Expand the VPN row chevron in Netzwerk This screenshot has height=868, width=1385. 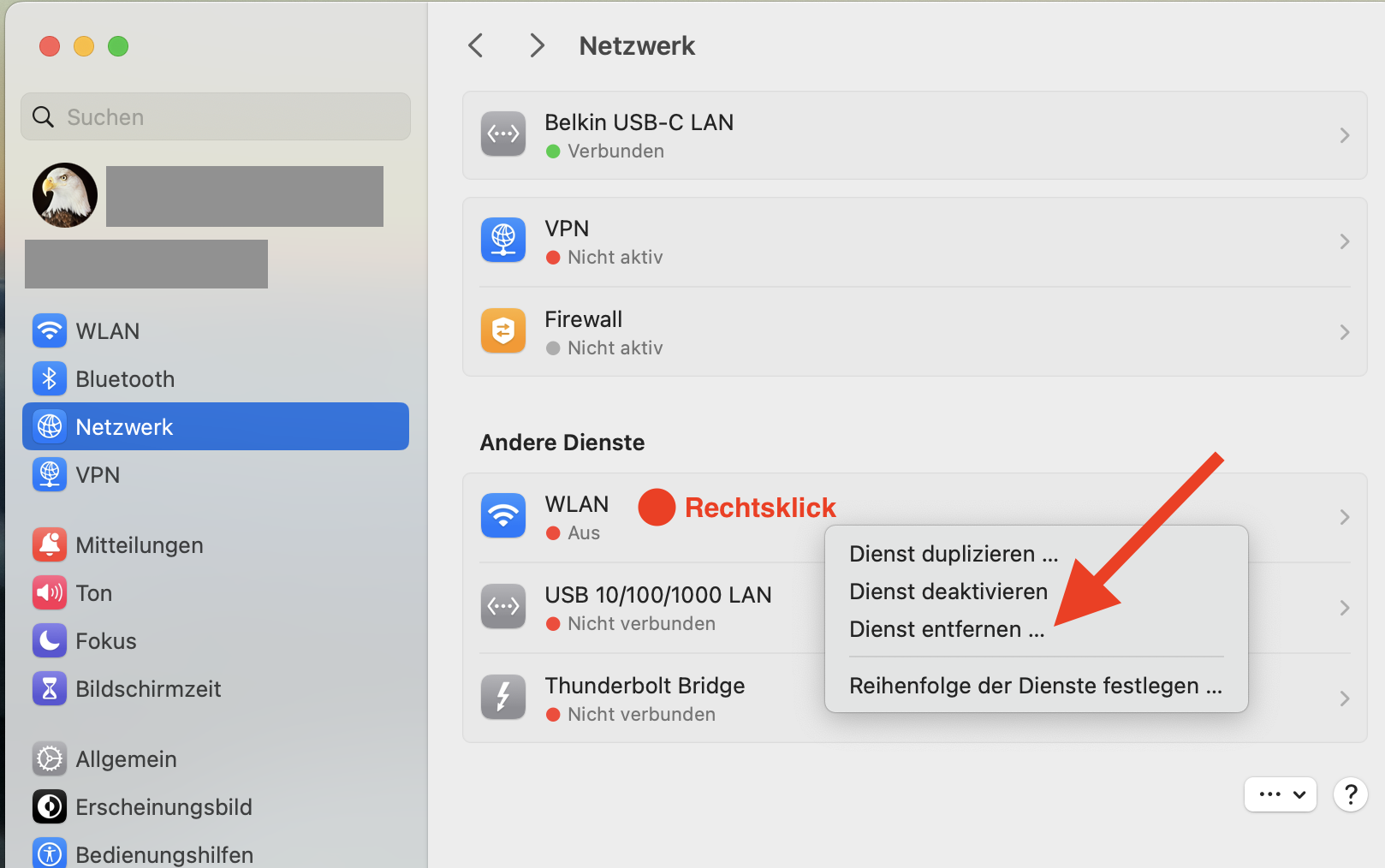1344,241
